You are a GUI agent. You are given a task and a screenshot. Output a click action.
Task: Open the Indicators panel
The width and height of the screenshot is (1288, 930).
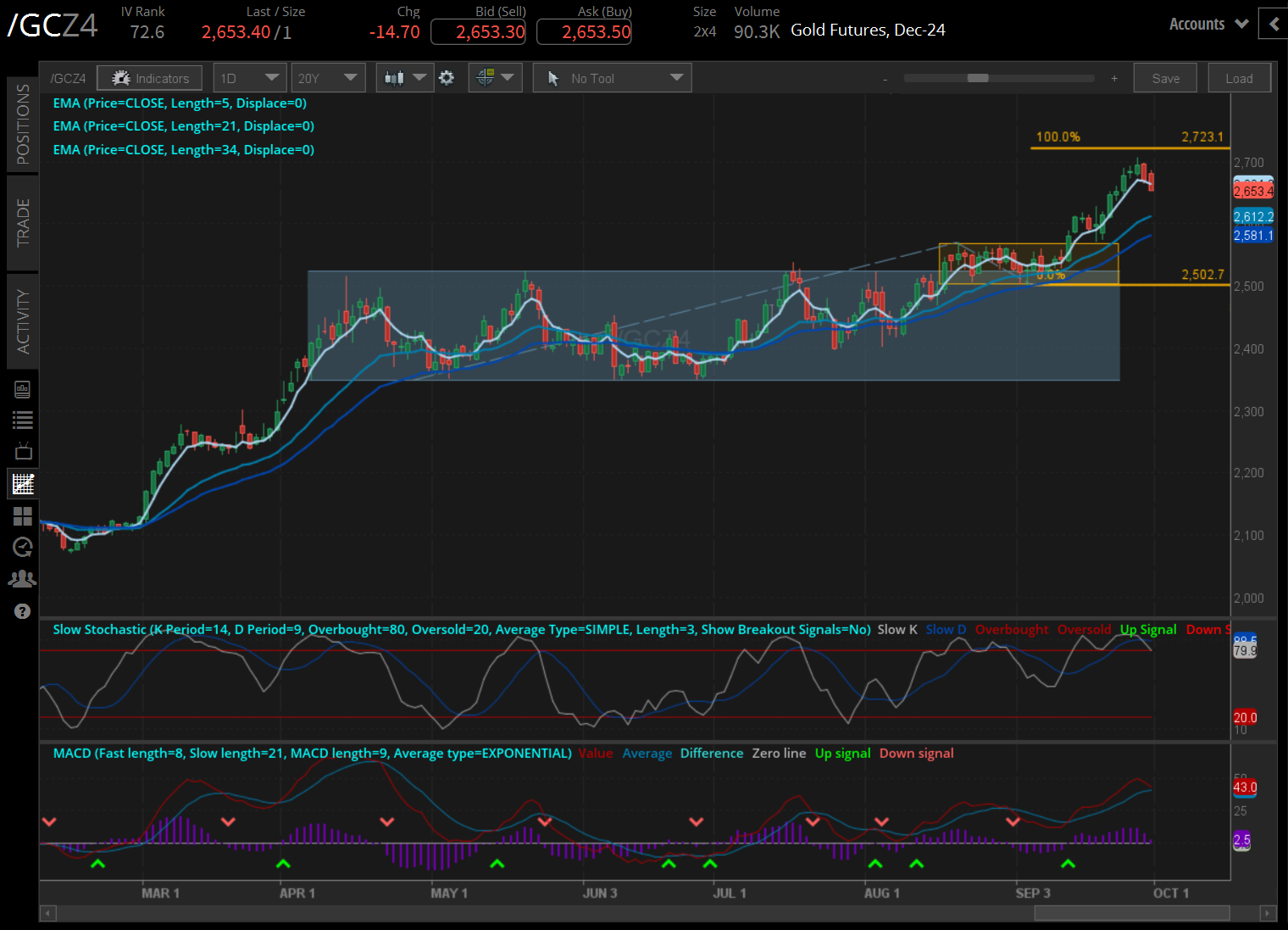[x=149, y=78]
